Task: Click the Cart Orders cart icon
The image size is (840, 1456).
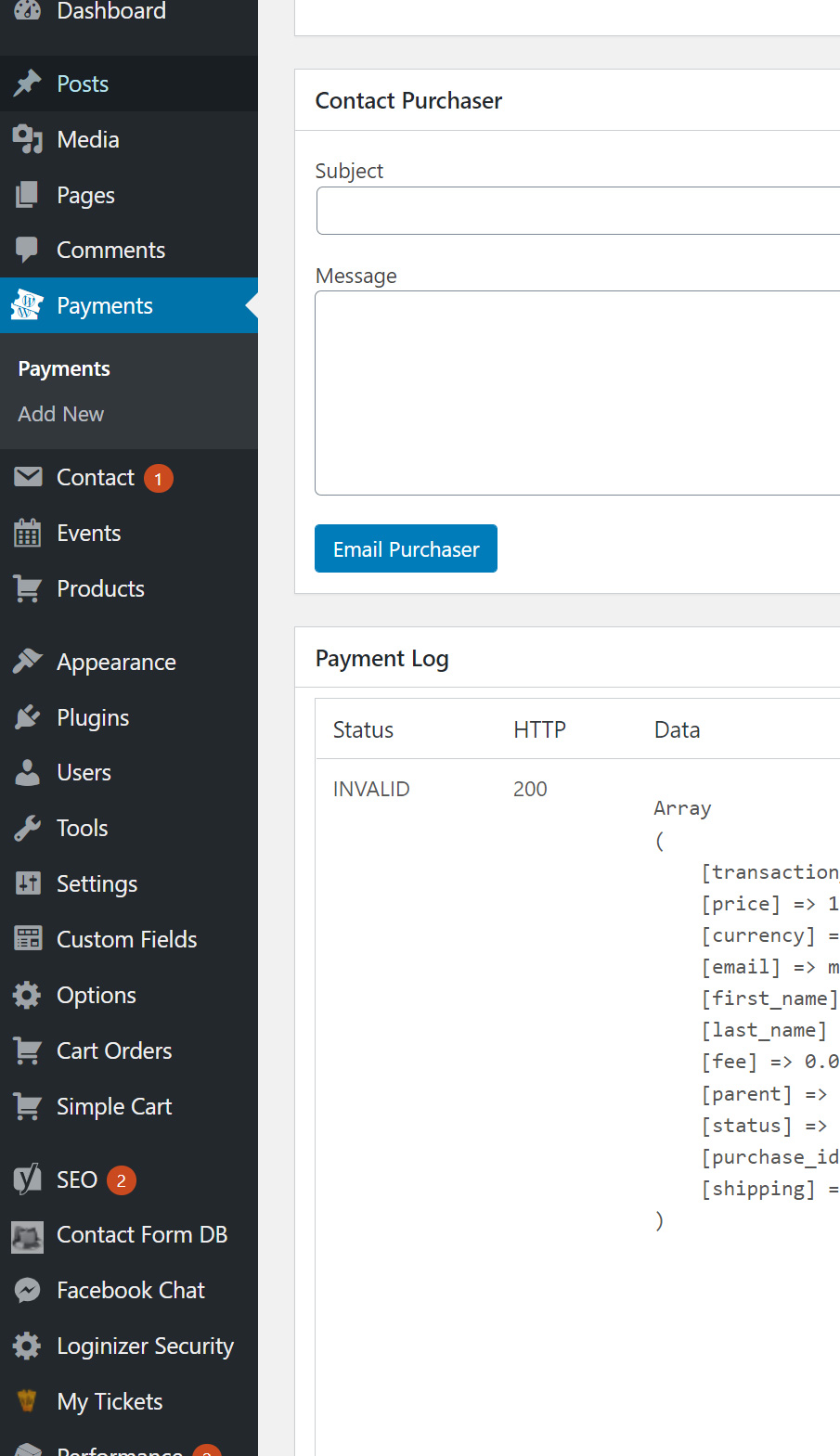Action: 27,1050
